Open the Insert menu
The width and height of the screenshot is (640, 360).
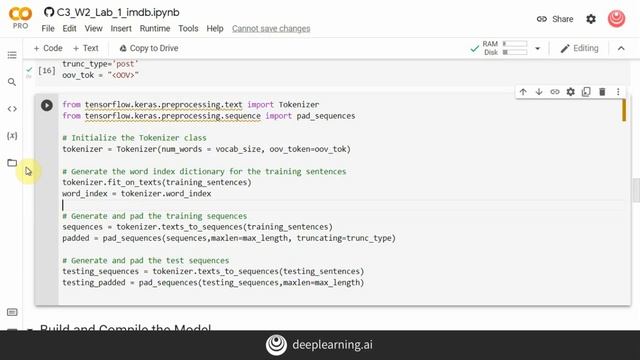121,29
